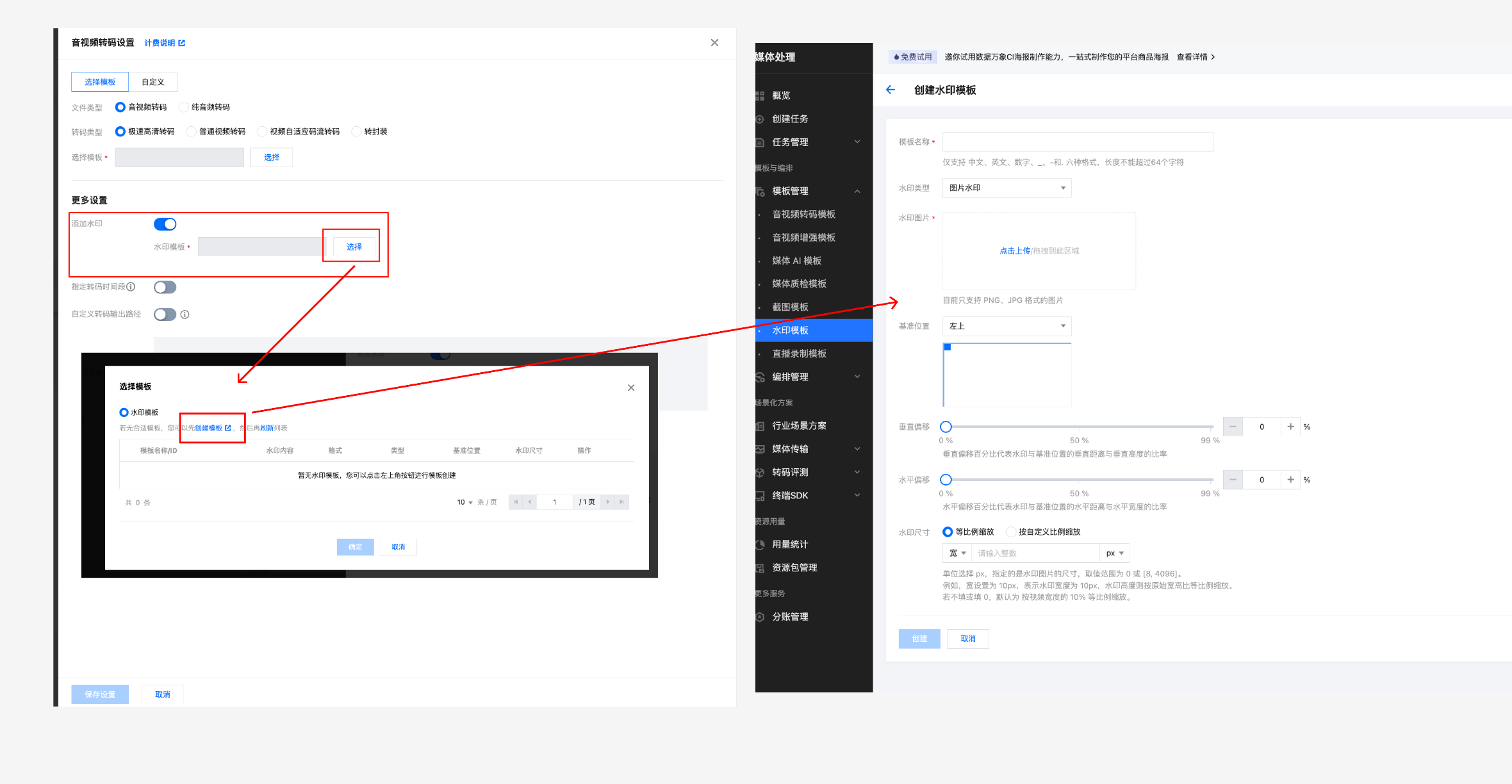The image size is (1512, 784).
Task: Click the 垂直偏移 slider handle
Action: pos(946,427)
